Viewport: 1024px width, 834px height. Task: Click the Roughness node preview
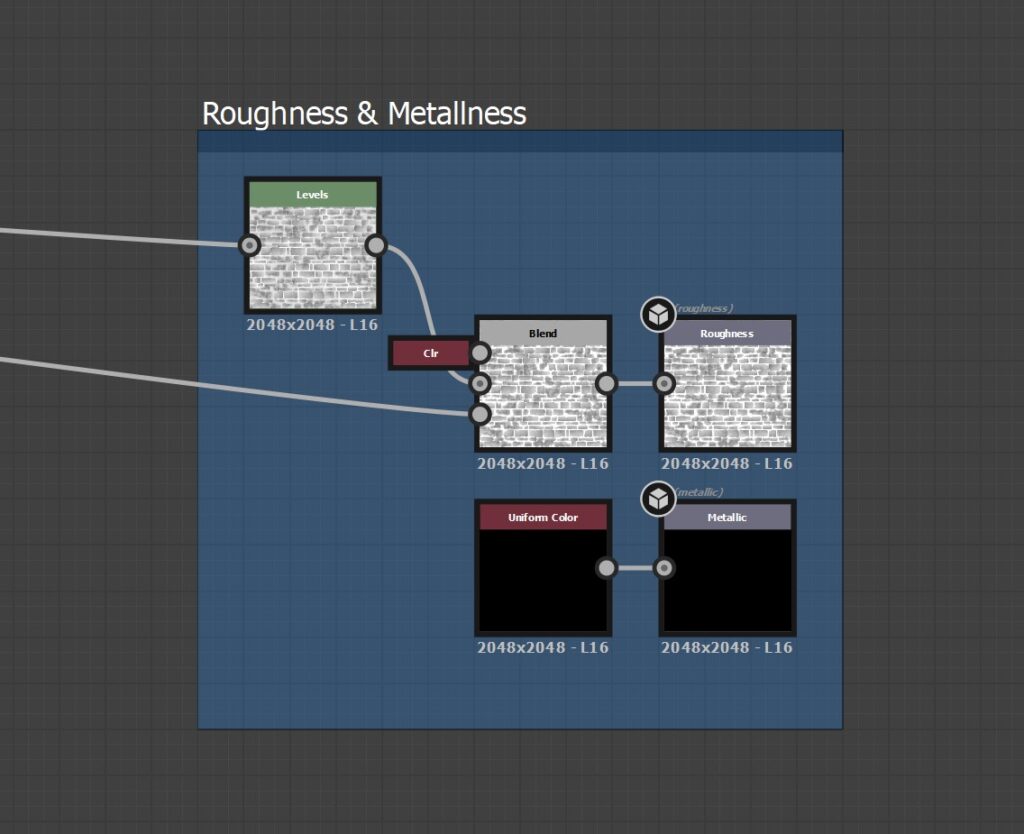(727, 395)
